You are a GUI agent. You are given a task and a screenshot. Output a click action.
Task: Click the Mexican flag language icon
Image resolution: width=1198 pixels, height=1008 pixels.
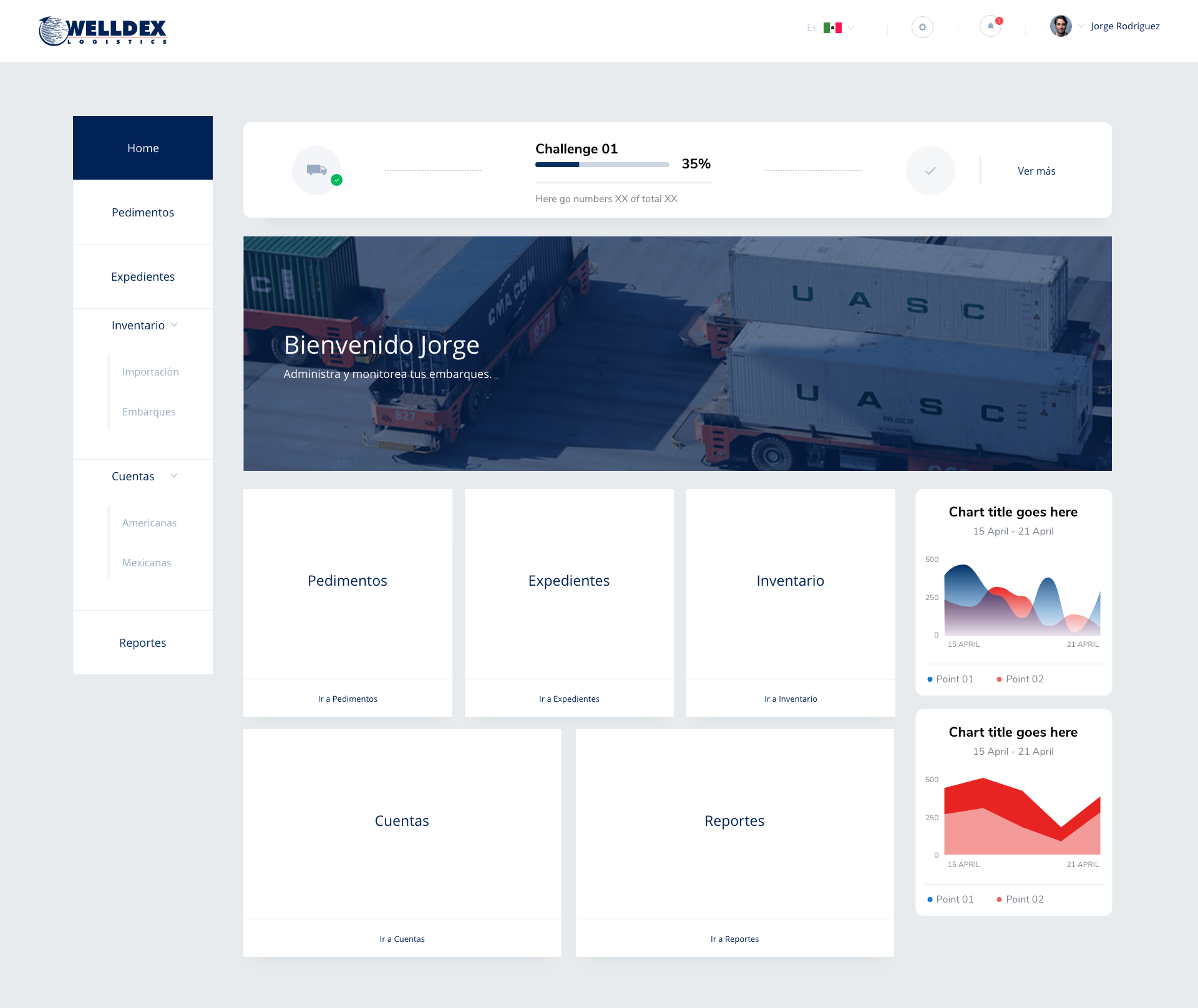click(x=832, y=27)
